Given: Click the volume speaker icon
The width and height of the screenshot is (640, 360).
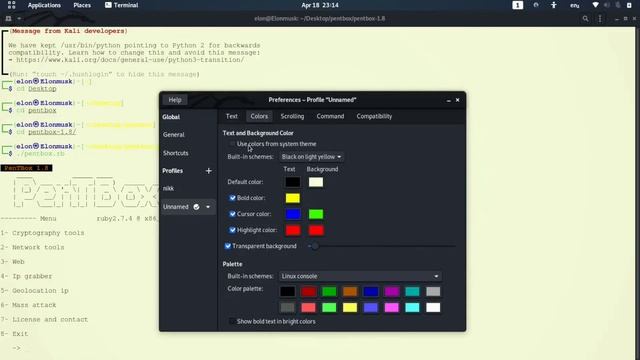Looking at the screenshot, I should coord(607,5).
